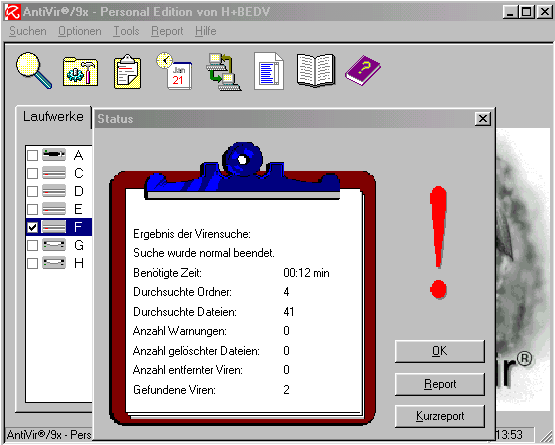Screen dimensions: 555x445
Task: Select drive letter H label
Action: [x=79, y=263]
